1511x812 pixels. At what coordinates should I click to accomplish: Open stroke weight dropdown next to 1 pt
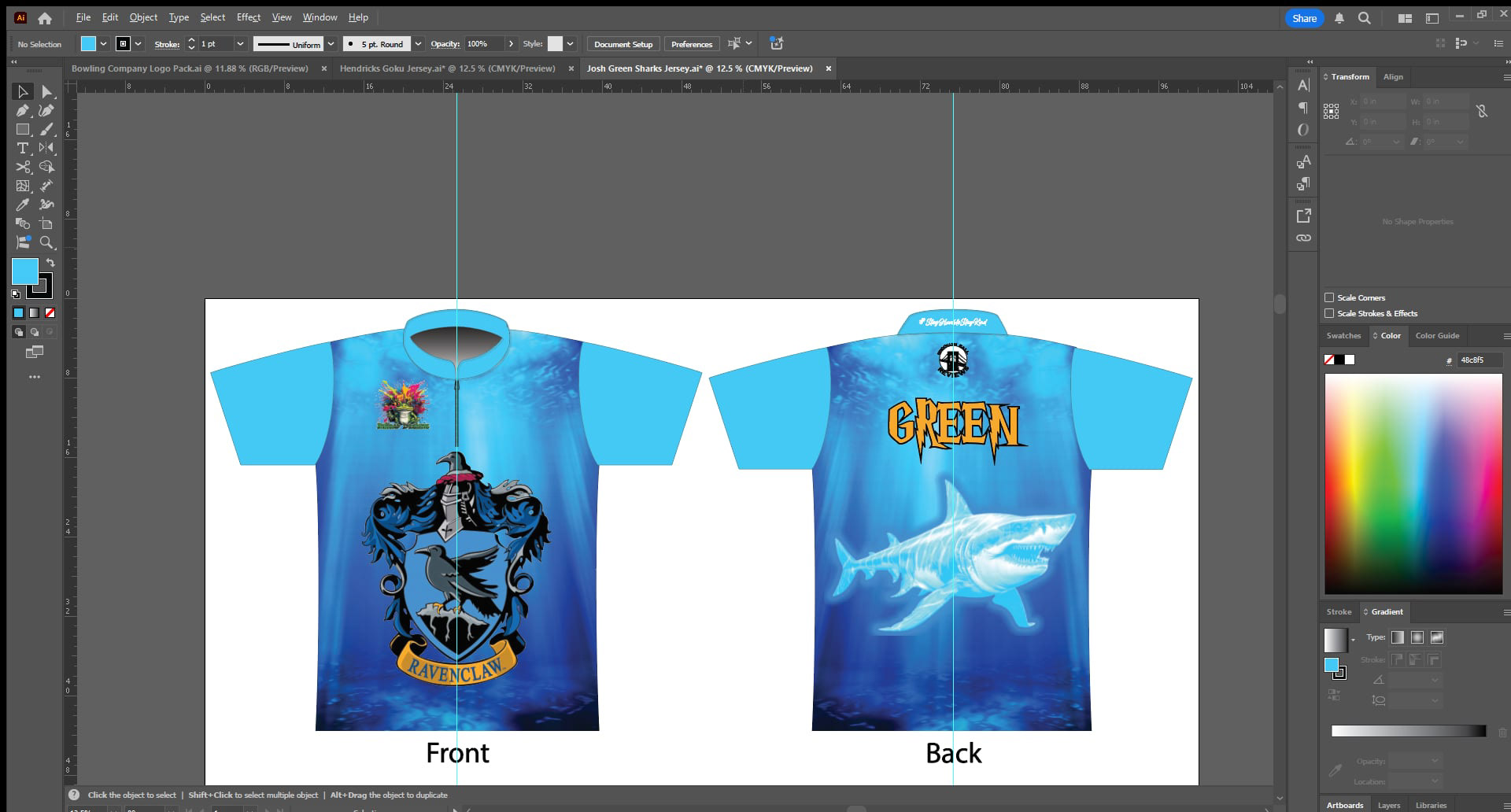240,44
